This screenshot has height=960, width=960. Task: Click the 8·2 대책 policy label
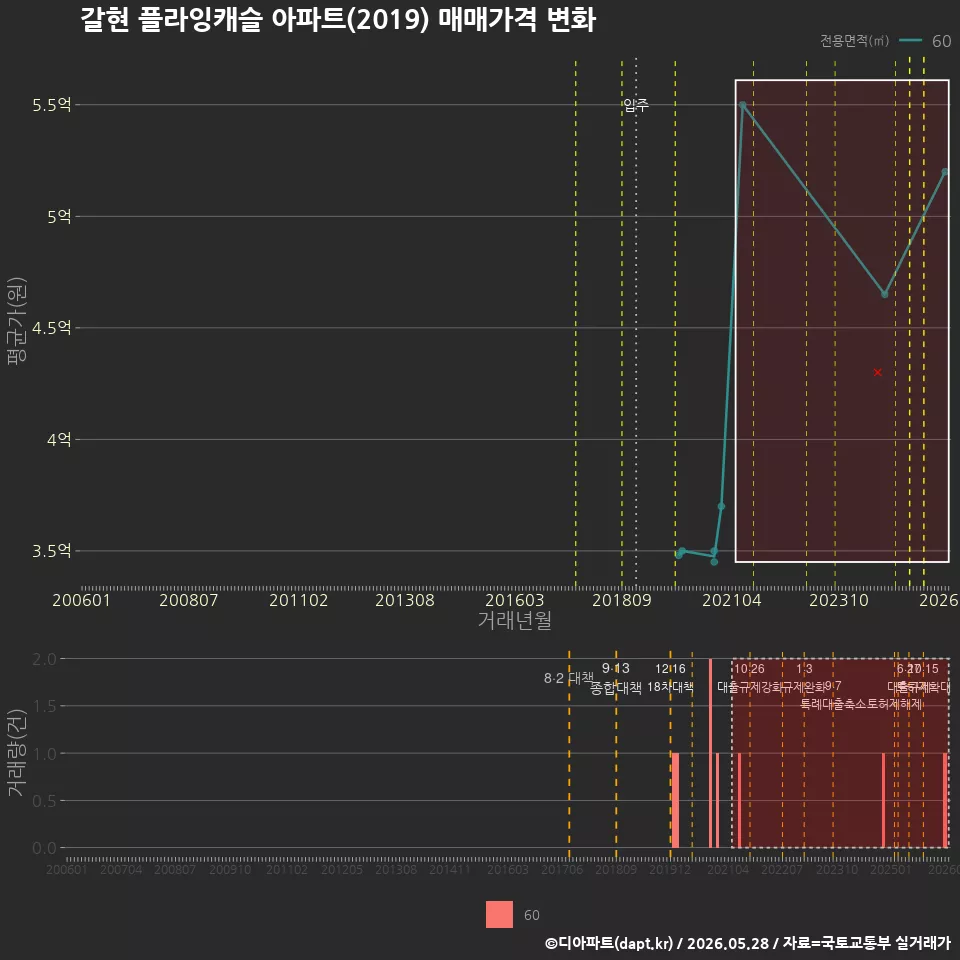point(569,678)
